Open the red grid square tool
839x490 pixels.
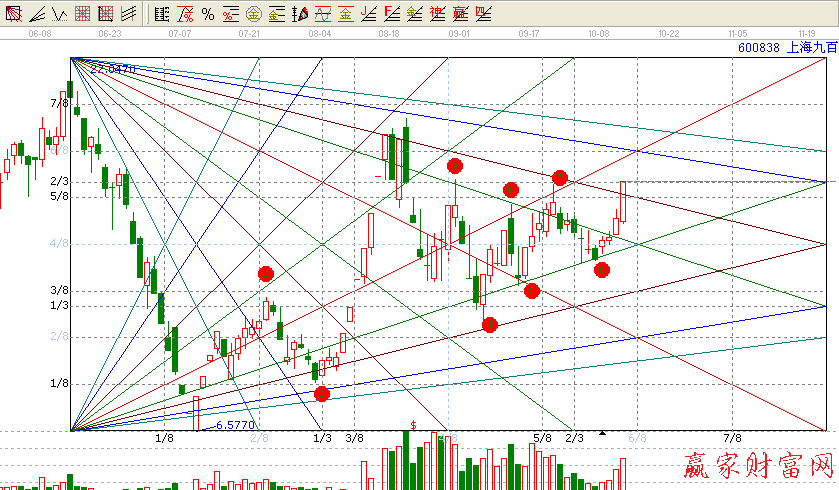pos(83,13)
